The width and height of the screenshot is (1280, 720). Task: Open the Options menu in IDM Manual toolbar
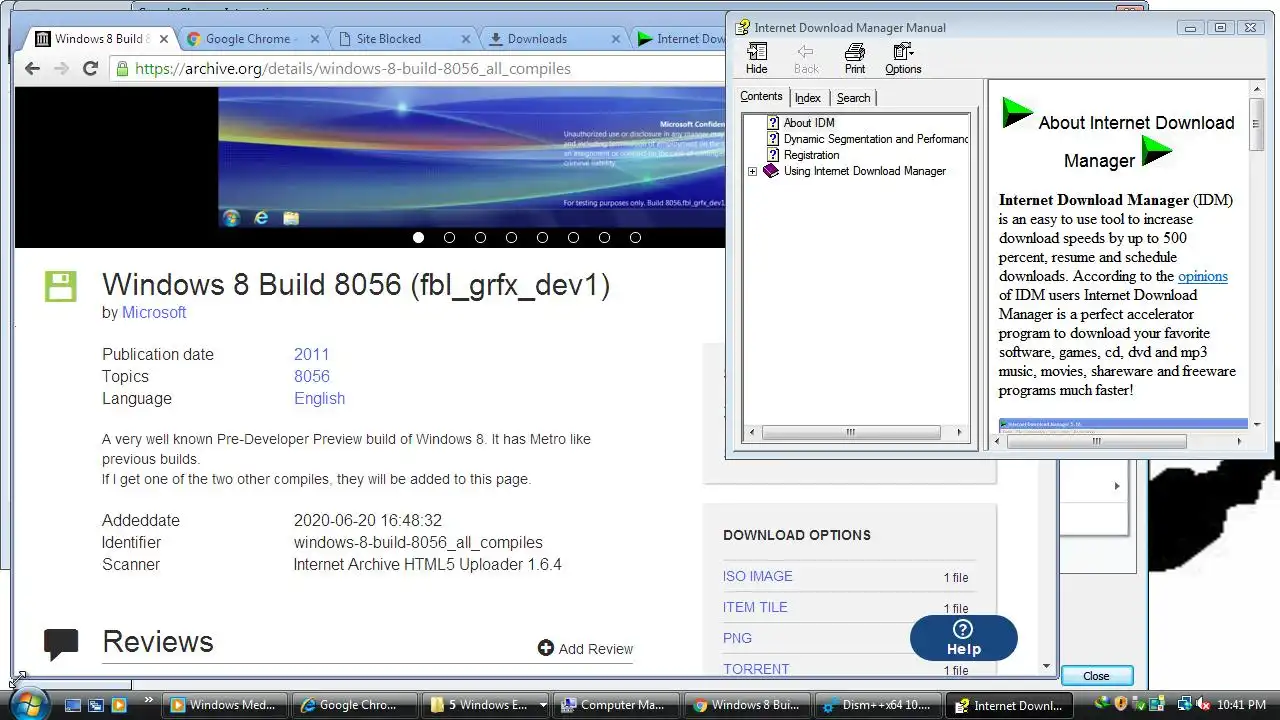click(x=903, y=59)
